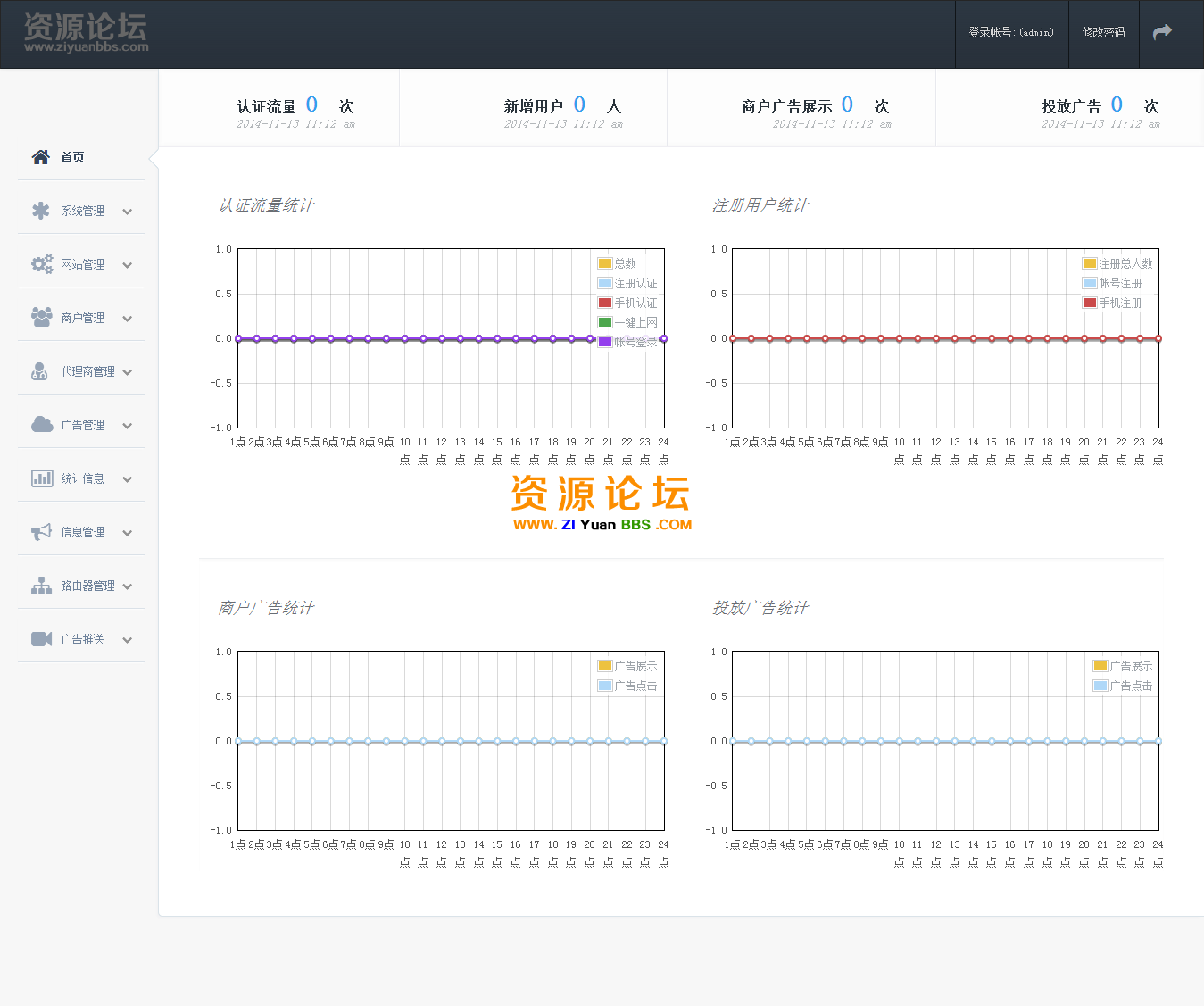The image size is (1204, 1006).
Task: Open the 网站管理 menu label
Action: click(82, 264)
